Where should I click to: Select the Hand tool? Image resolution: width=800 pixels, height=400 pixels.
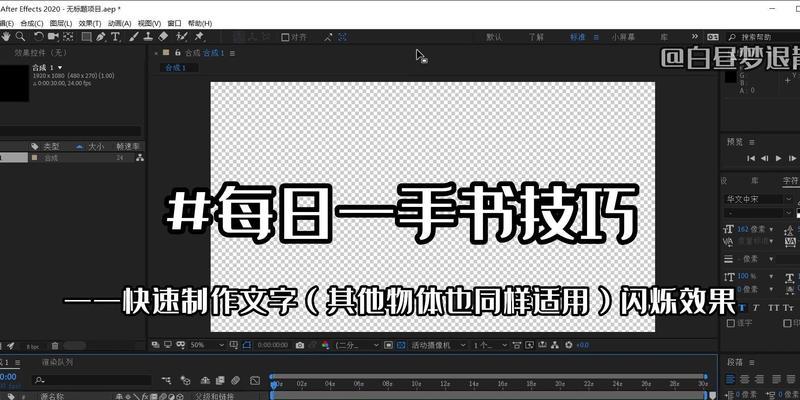6,36
